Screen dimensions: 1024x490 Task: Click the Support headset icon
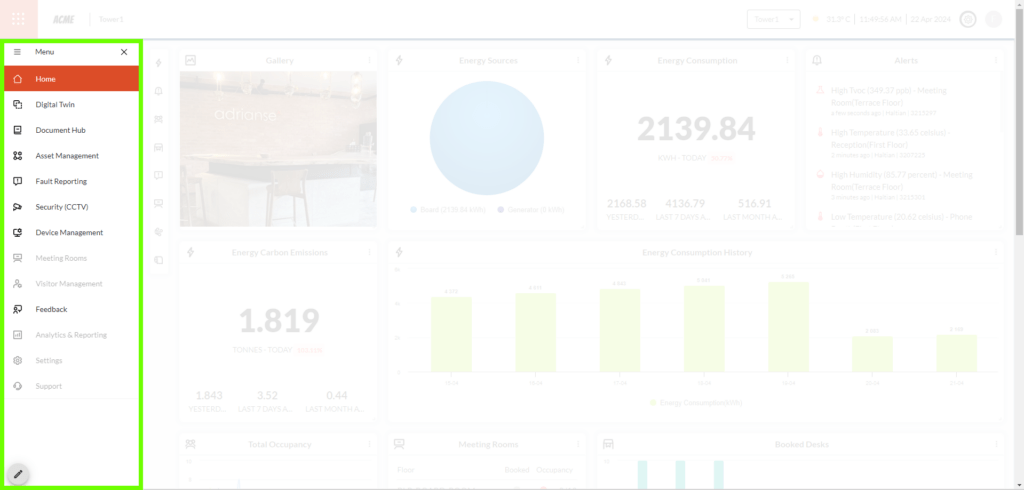(x=17, y=386)
